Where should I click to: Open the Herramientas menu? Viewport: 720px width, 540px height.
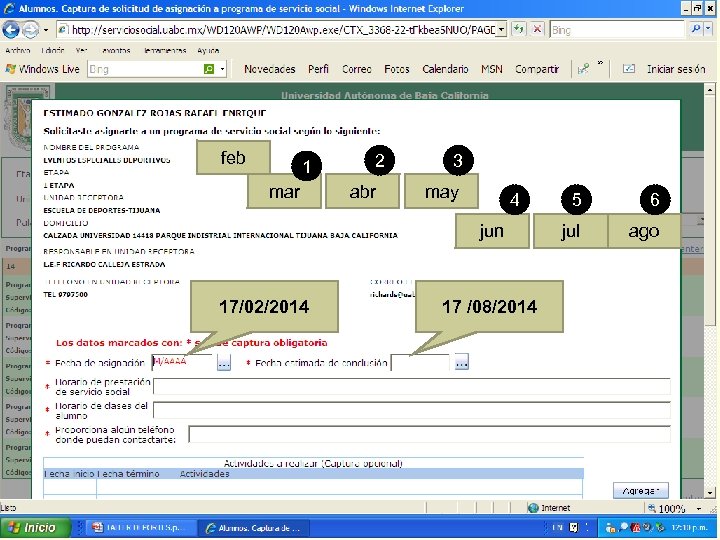(165, 51)
